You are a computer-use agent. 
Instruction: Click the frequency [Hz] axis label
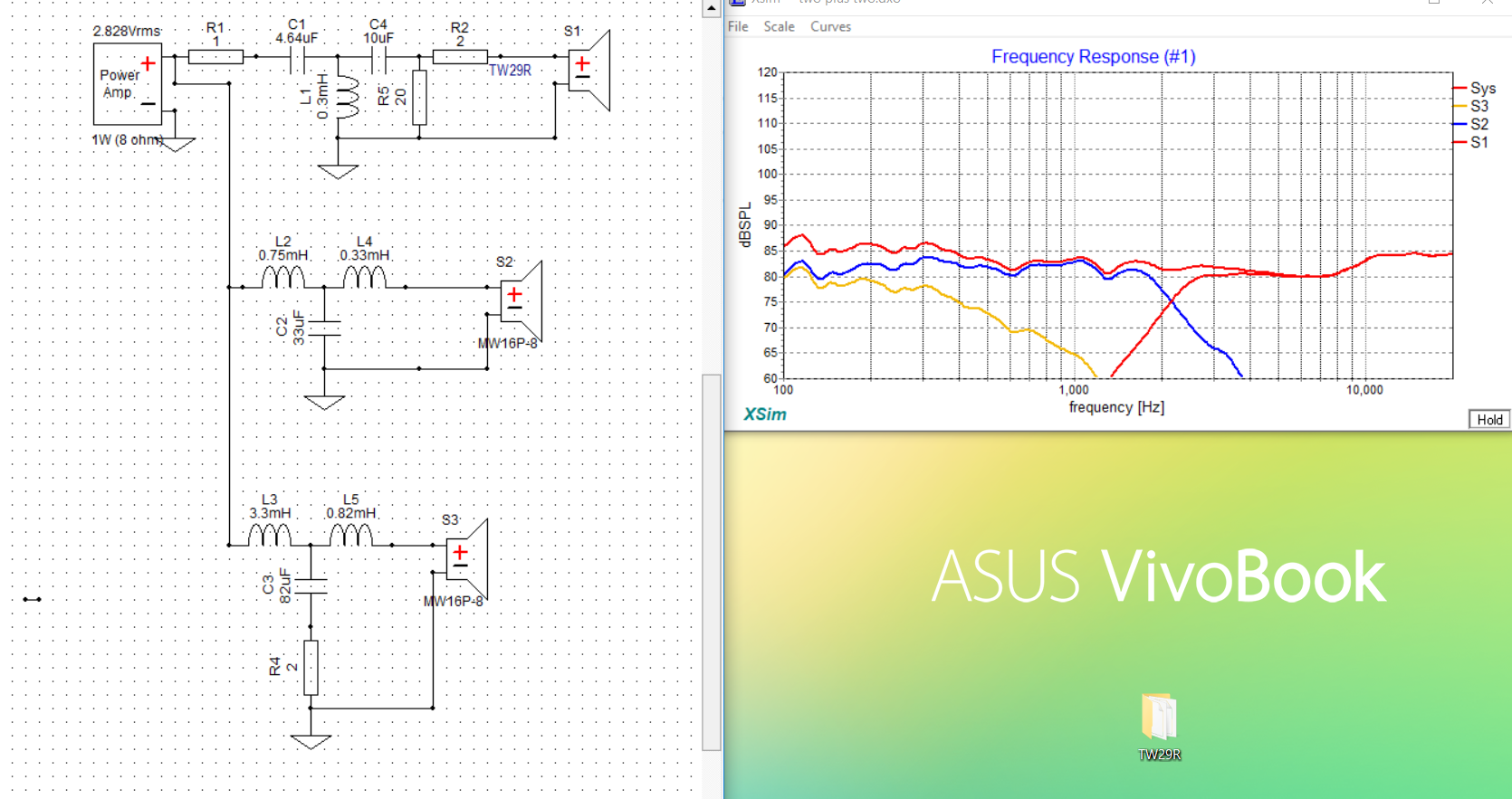point(1116,407)
